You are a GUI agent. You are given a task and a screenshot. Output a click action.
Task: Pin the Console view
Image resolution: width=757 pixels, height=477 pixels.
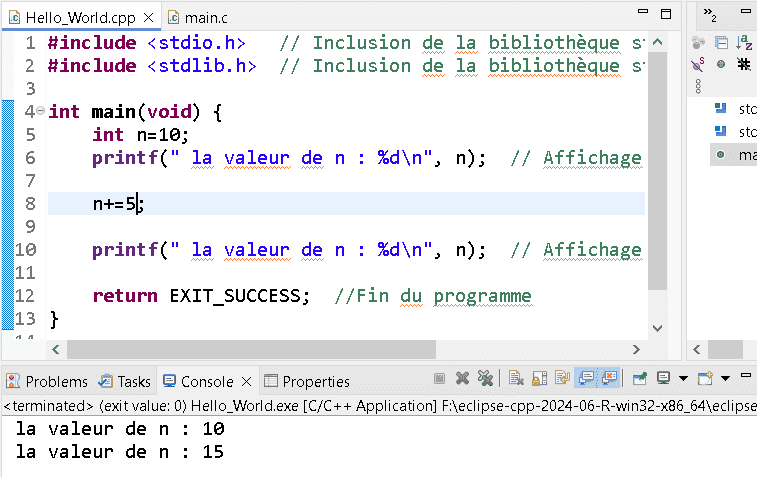[x=640, y=379]
